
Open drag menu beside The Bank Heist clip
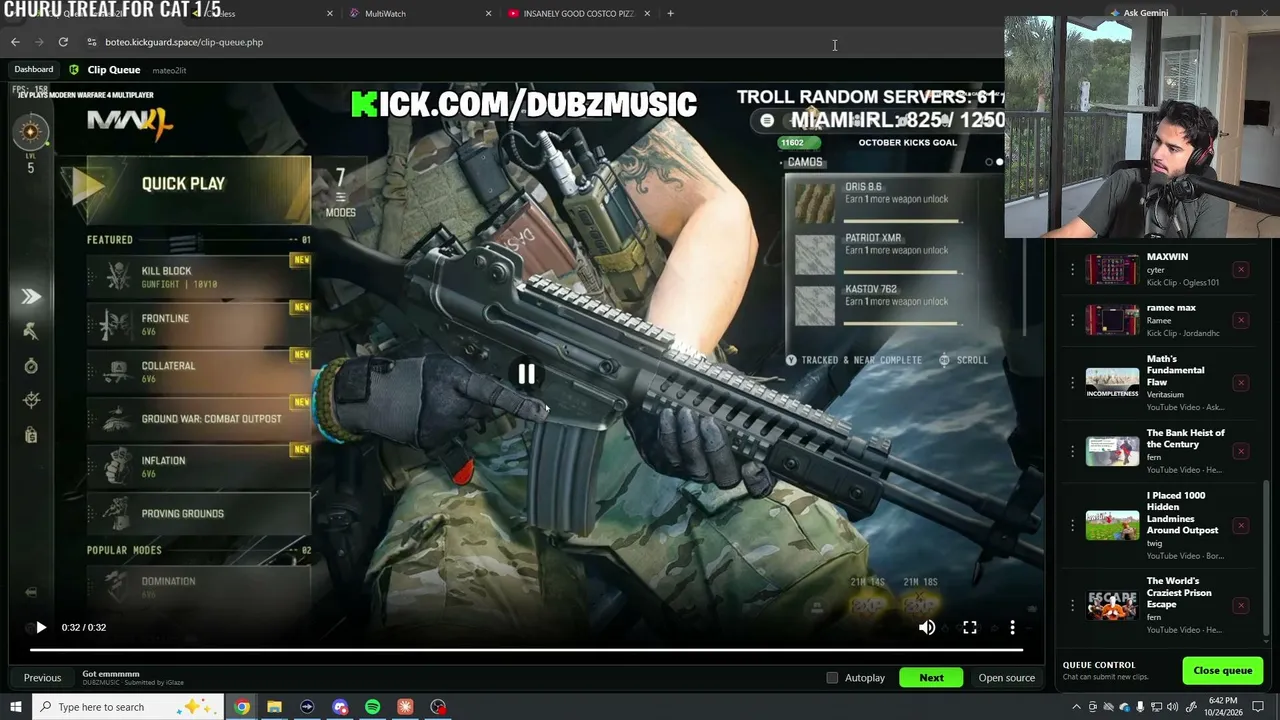coord(1072,451)
